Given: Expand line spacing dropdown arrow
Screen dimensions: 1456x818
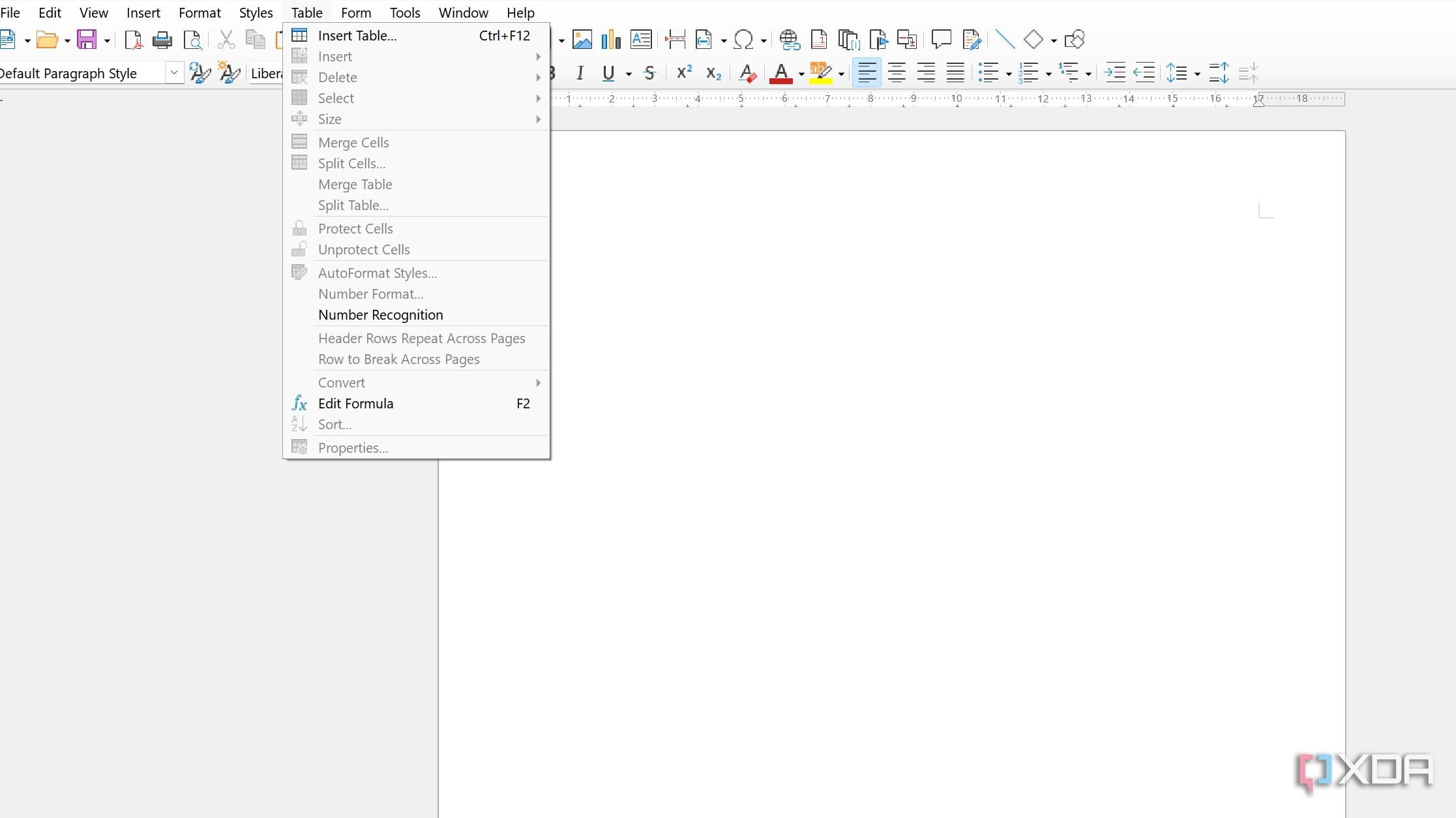Looking at the screenshot, I should pos(1197,74).
